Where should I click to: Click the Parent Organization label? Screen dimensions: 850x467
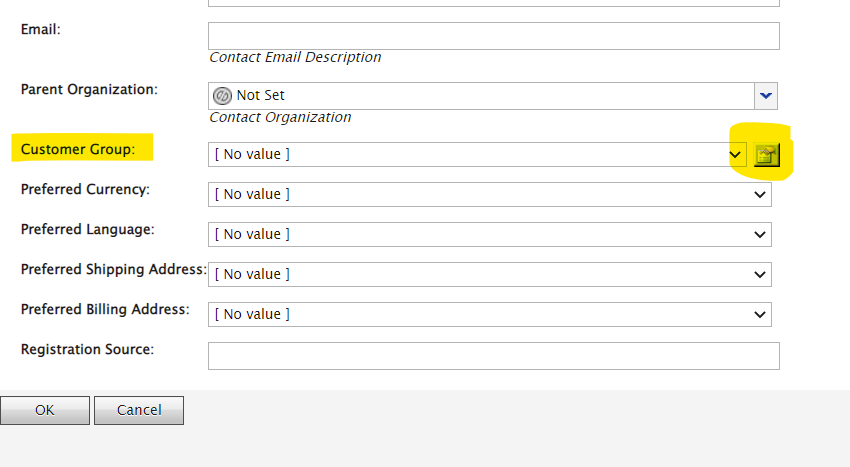89,89
